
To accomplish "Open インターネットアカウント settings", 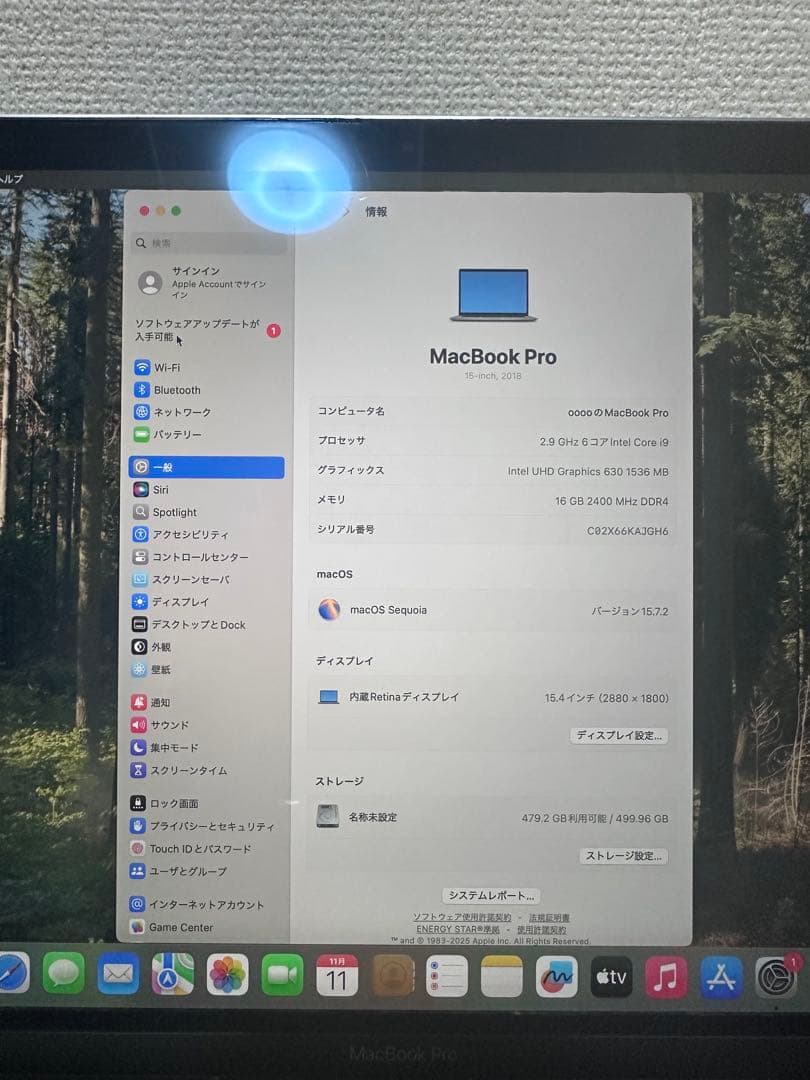I will [x=197, y=904].
